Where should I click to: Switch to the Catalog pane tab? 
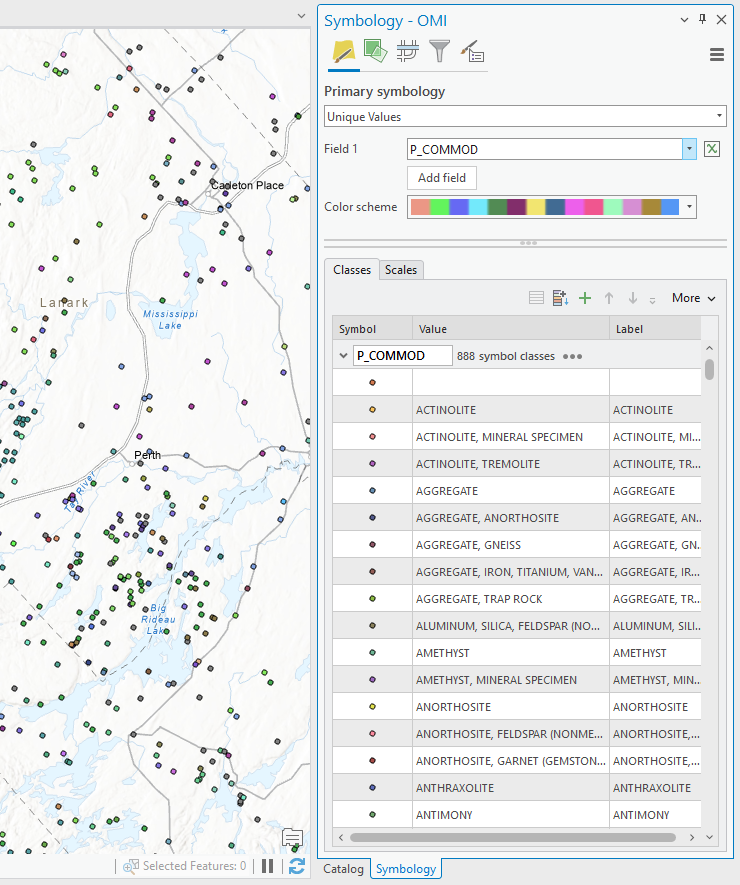tap(343, 869)
